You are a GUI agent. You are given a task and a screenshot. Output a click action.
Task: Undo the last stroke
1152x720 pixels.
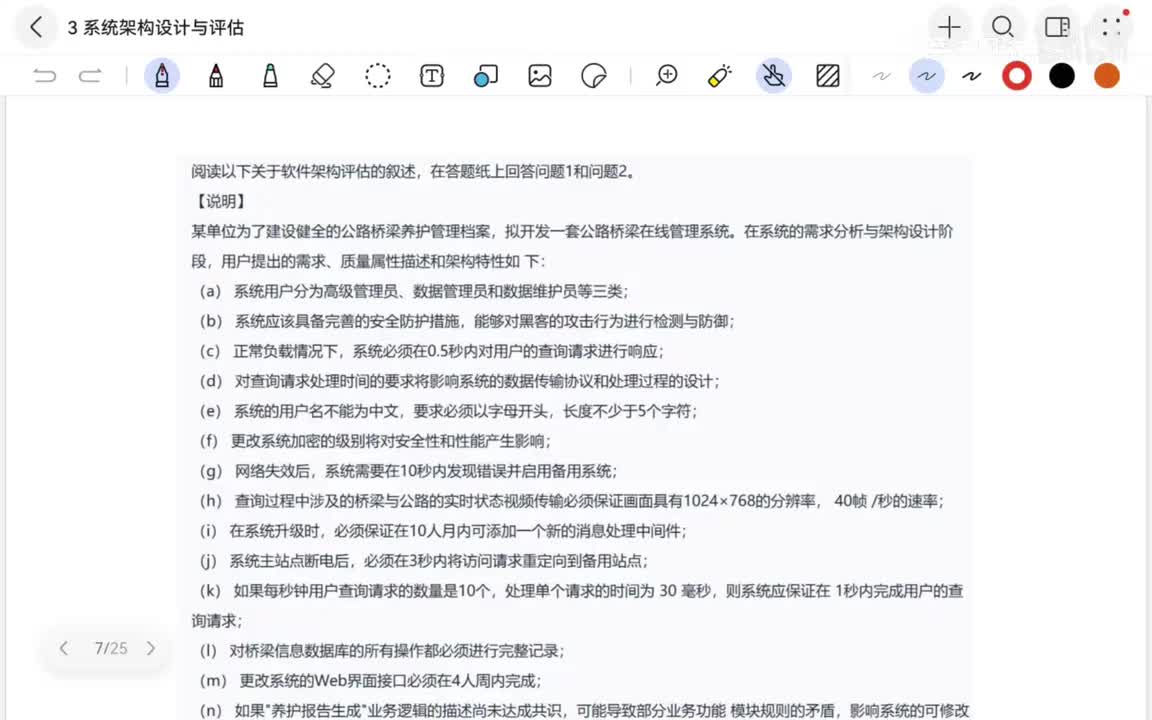coord(45,76)
